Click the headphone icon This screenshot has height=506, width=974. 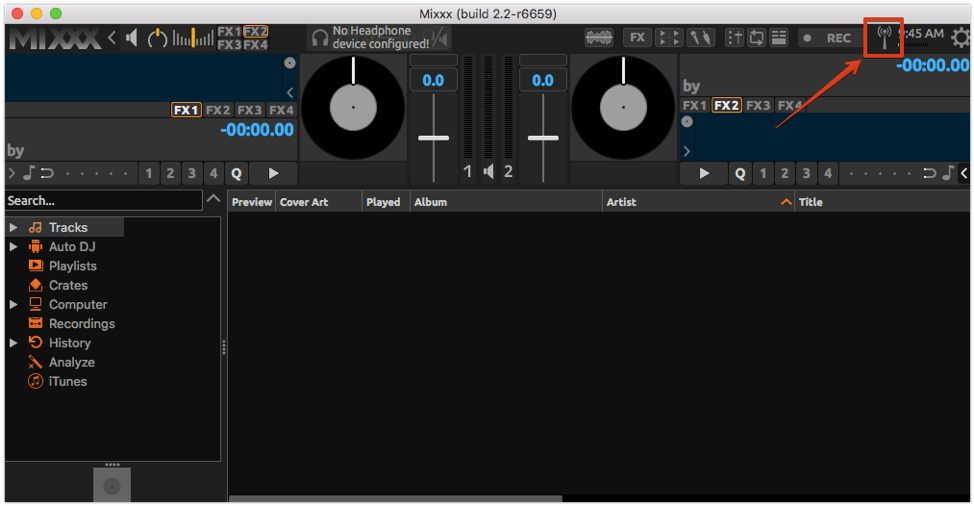pos(320,38)
